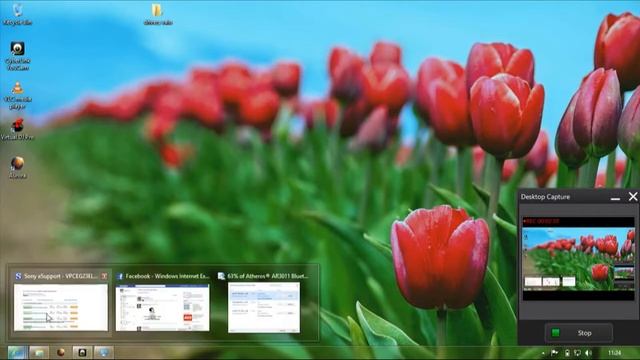Image resolution: width=640 pixels, height=360 pixels.
Task: Switch to Atheros download progress thumbnail
Action: click(264, 307)
